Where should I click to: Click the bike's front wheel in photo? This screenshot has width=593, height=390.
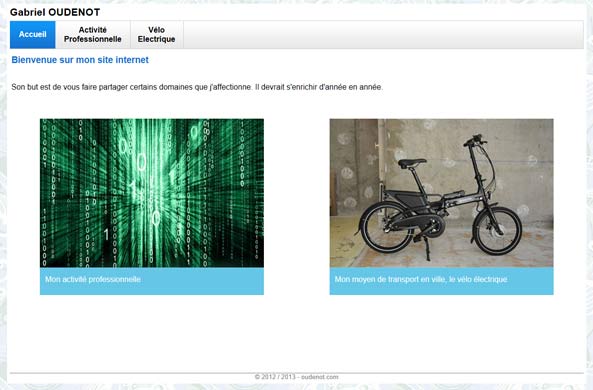tap(497, 230)
